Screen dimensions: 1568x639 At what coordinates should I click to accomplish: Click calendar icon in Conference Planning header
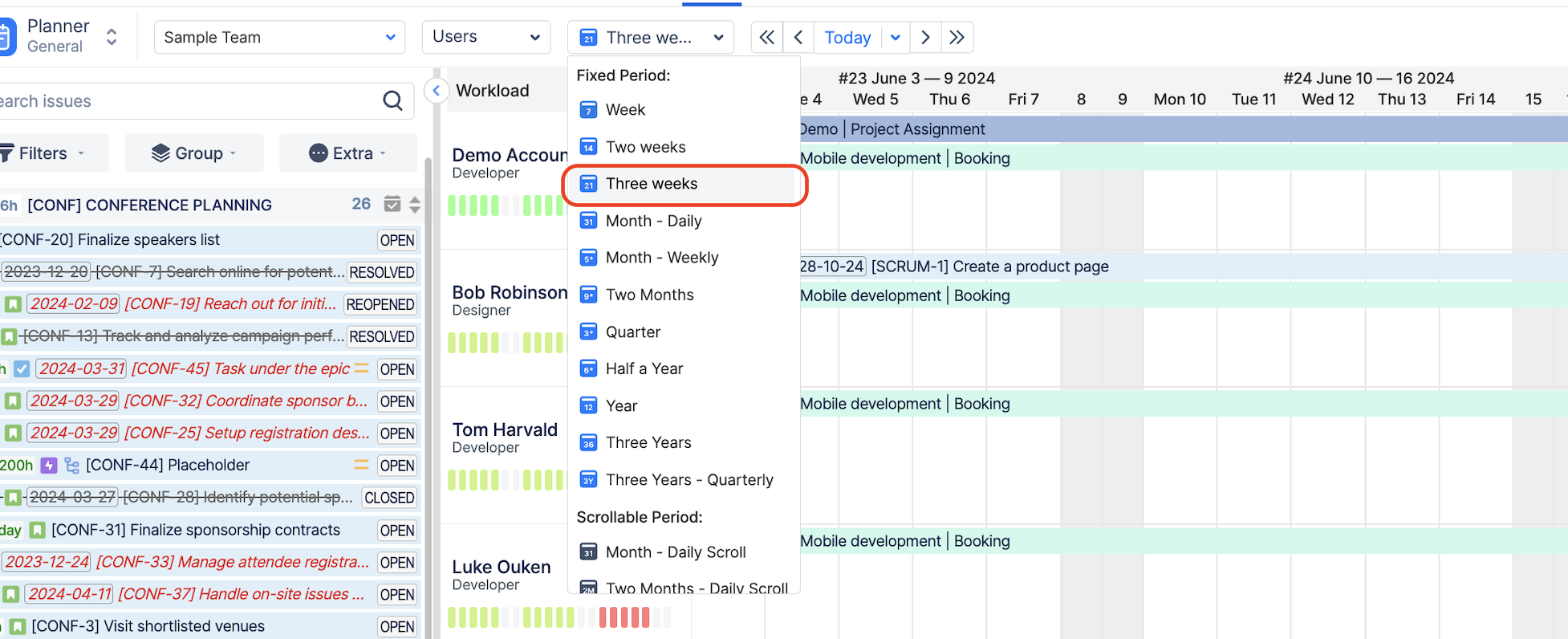392,204
